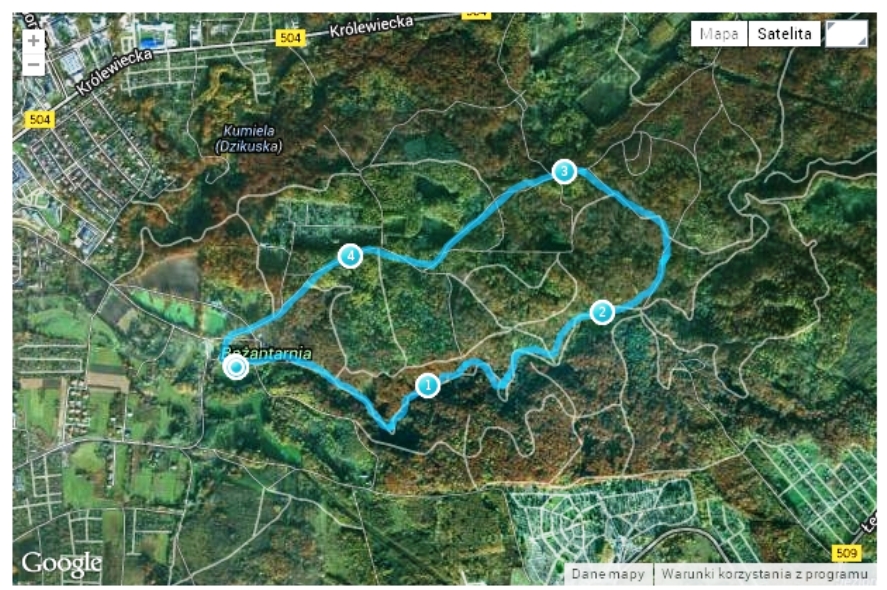Click the Bażantarnia place label
The image size is (887, 590).
click(266, 354)
